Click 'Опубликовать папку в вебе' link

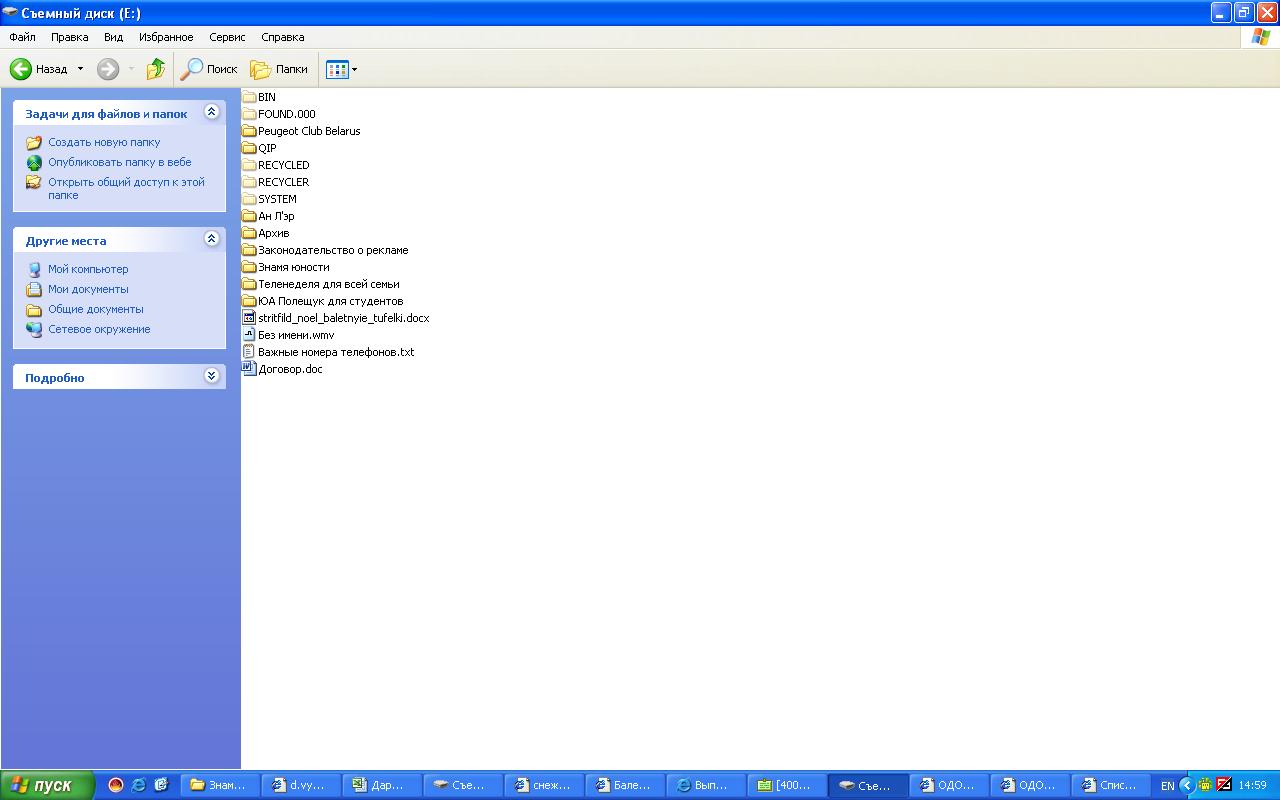point(120,162)
